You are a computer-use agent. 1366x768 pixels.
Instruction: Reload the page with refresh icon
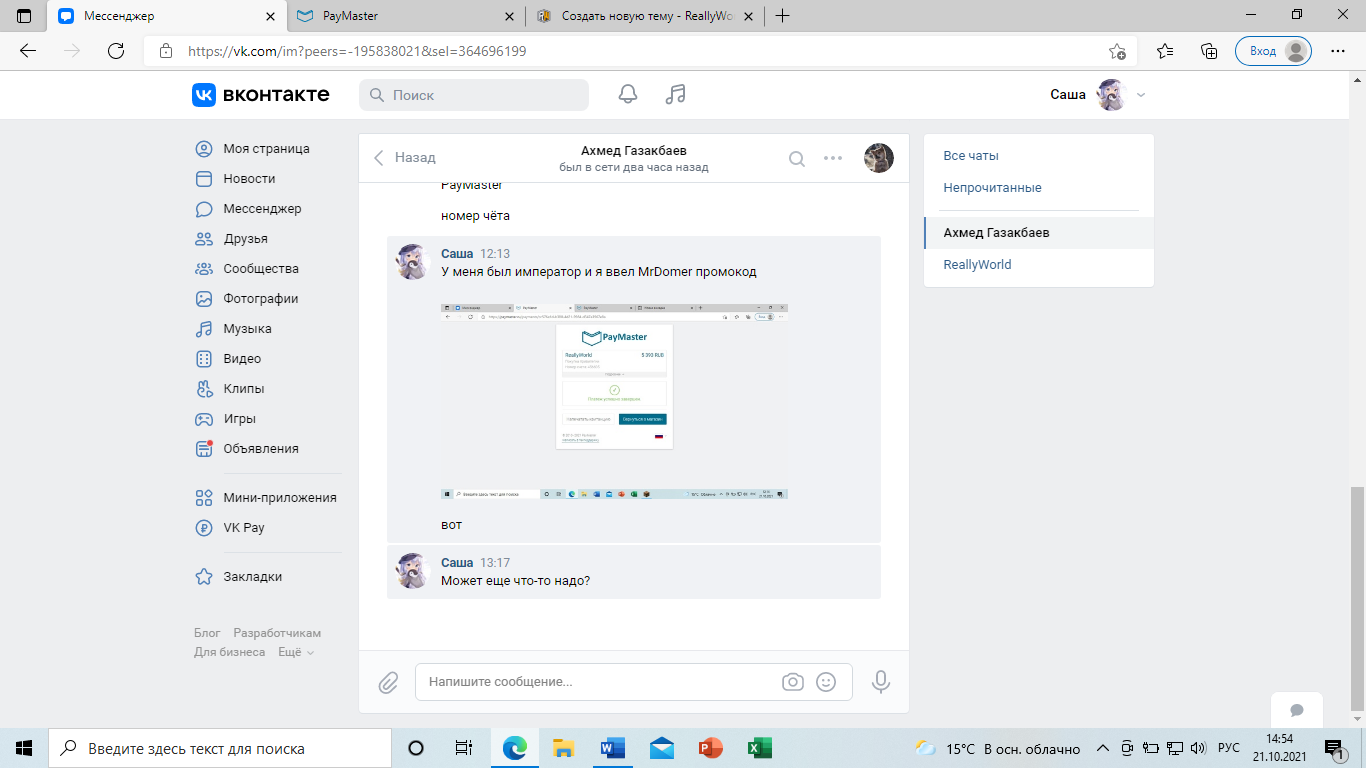[x=116, y=51]
